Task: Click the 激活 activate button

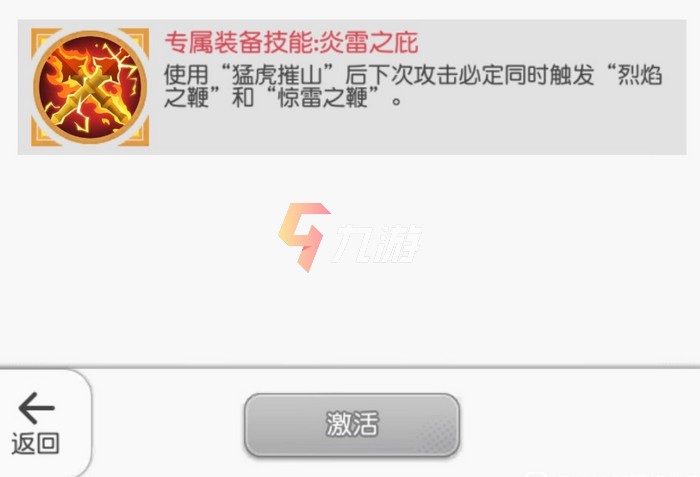Action: 352,424
